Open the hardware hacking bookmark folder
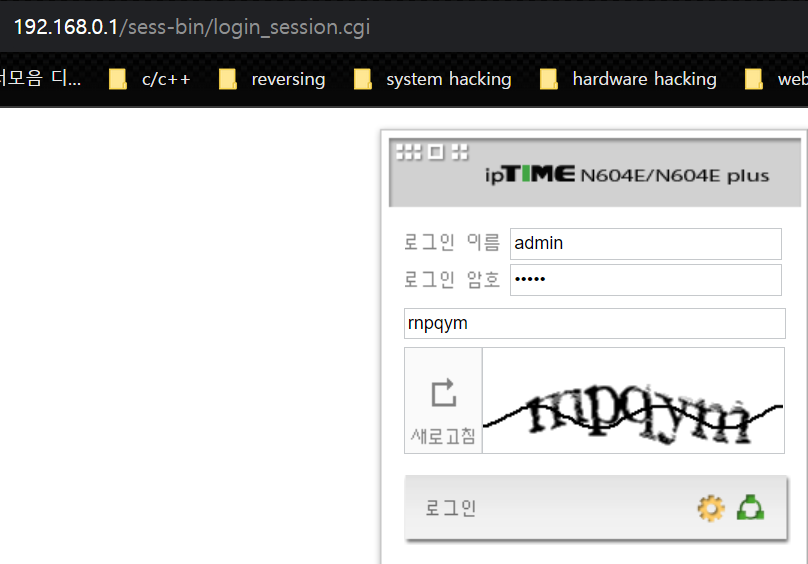Viewport: 808px width, 564px height. point(628,79)
